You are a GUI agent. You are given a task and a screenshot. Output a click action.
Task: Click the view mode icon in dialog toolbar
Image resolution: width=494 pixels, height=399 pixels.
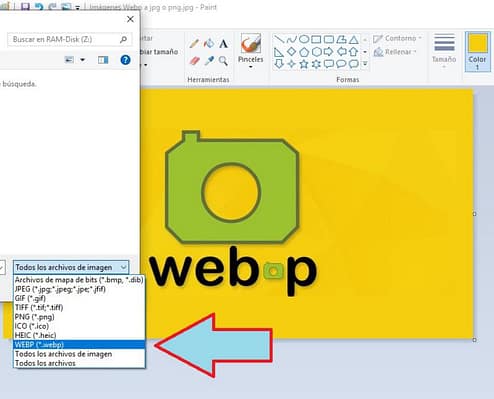tap(69, 60)
